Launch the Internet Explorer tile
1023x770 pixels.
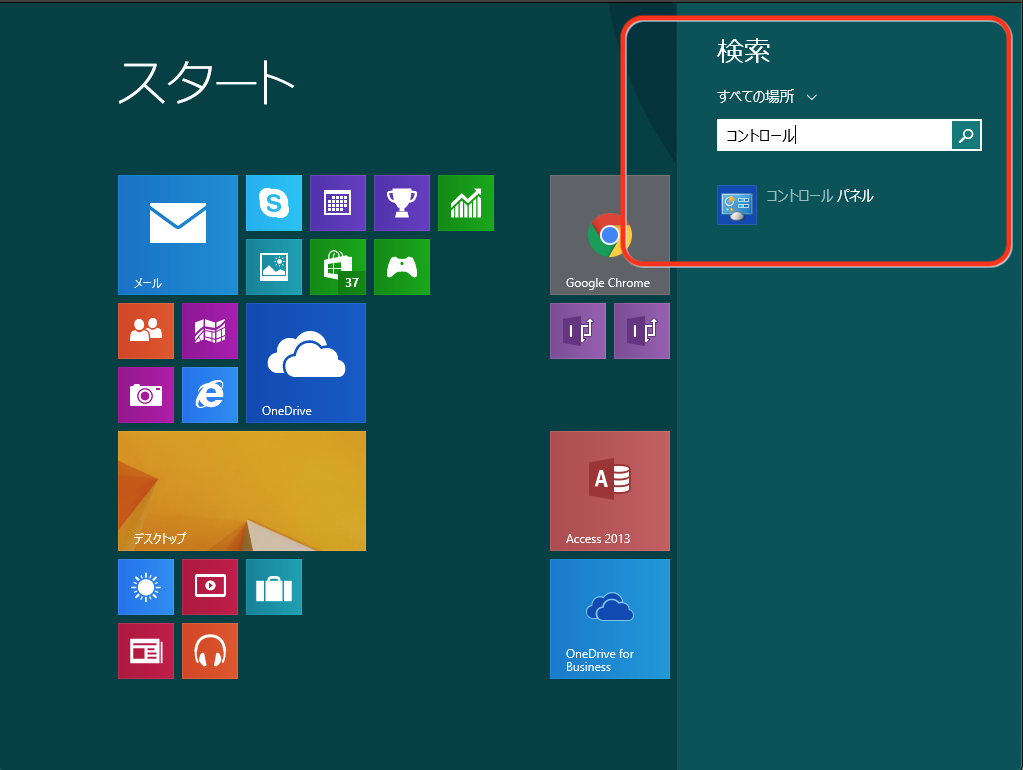pyautogui.click(x=210, y=395)
